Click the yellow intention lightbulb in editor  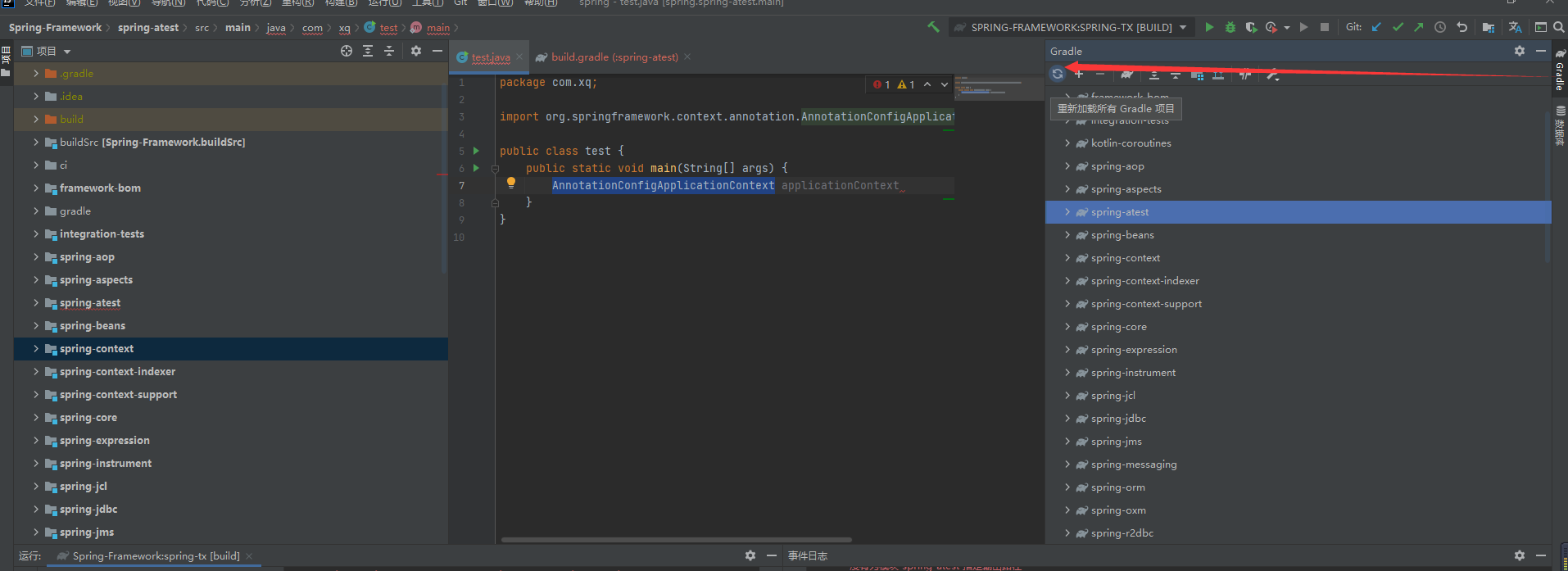[511, 183]
